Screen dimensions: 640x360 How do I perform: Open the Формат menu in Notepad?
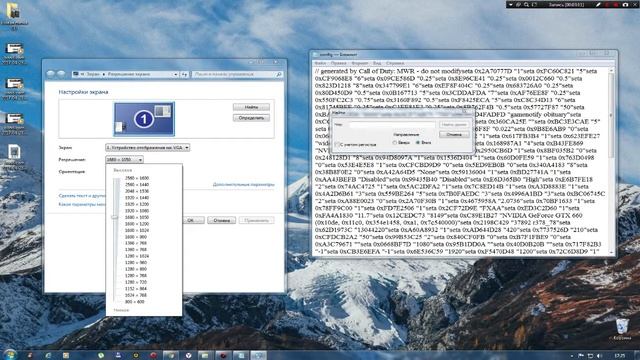[360, 63]
